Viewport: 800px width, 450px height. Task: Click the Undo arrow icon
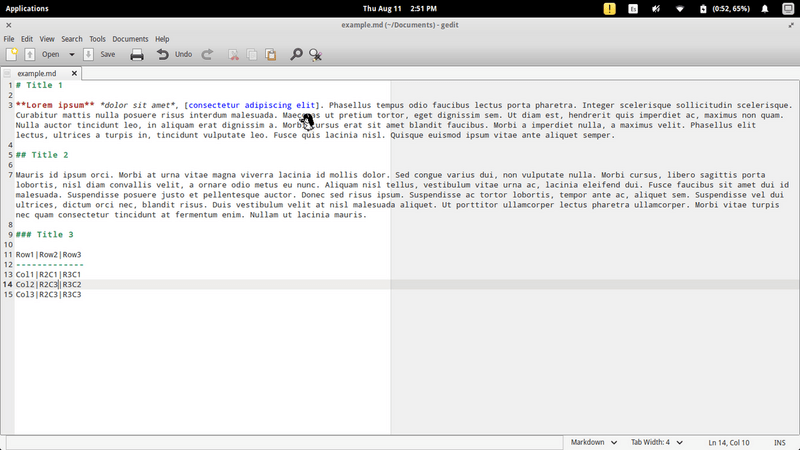(x=163, y=54)
